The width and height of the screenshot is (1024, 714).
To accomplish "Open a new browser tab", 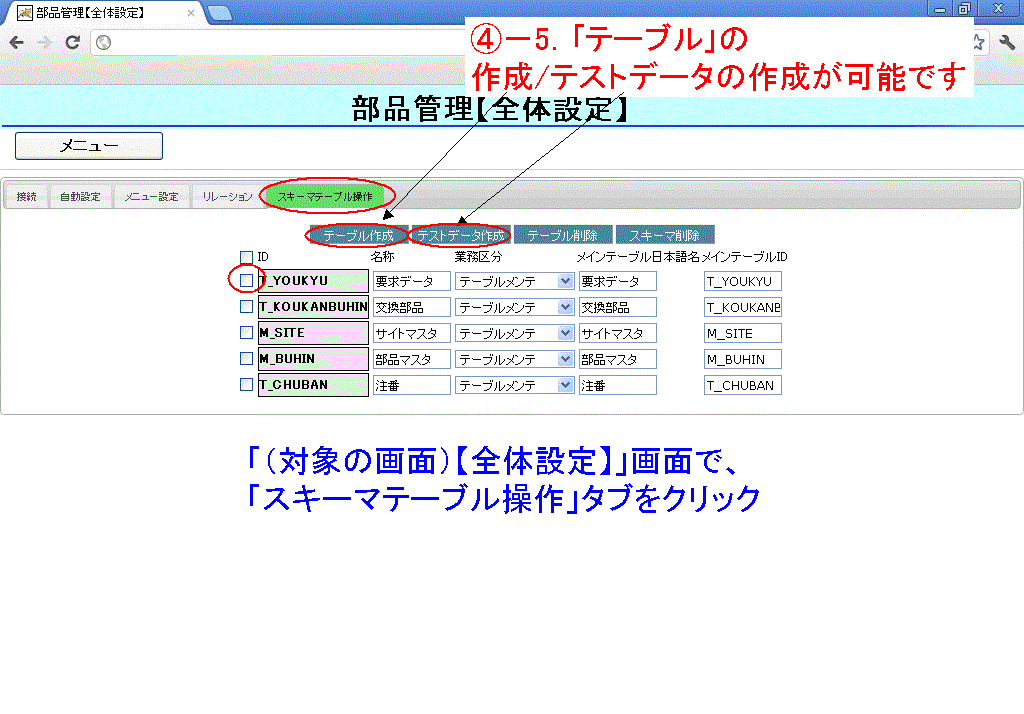I will 219,13.
